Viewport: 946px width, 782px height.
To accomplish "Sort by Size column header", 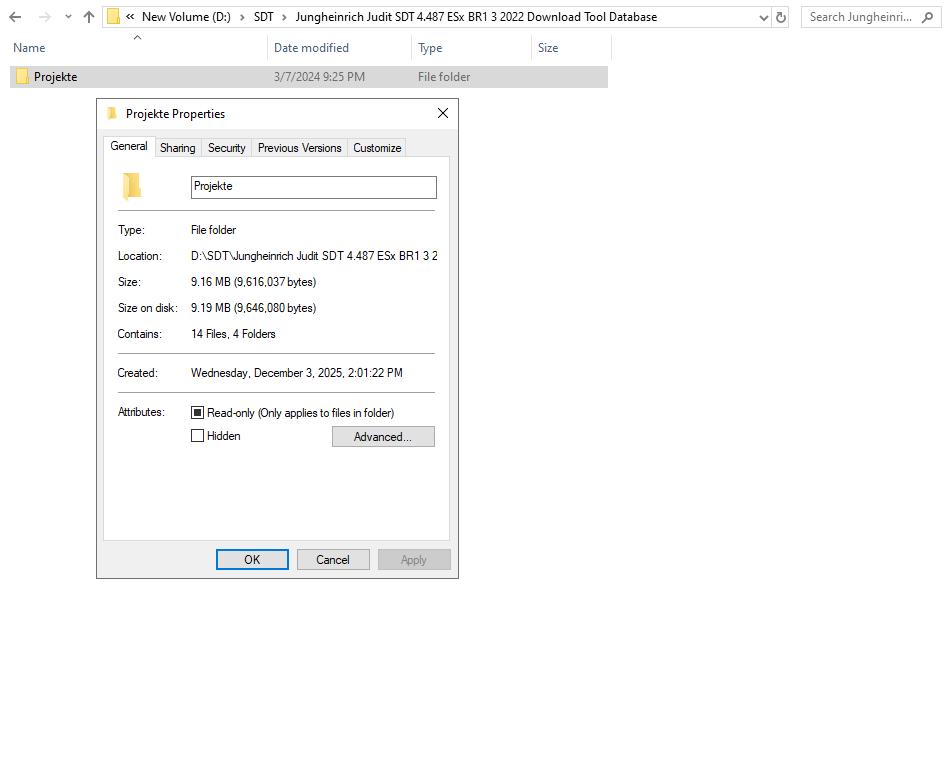I will point(548,48).
